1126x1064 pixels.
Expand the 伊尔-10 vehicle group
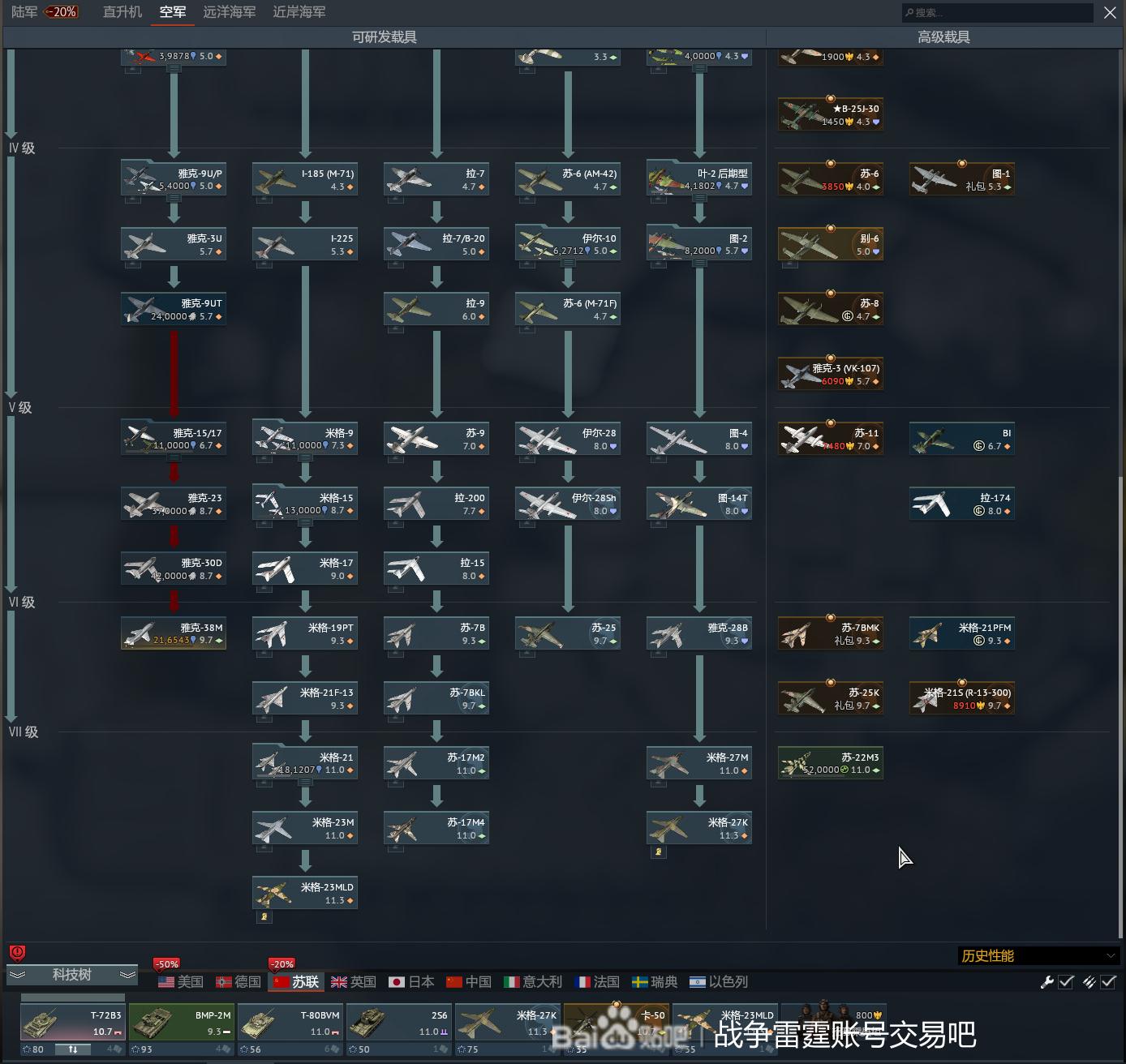[568, 264]
